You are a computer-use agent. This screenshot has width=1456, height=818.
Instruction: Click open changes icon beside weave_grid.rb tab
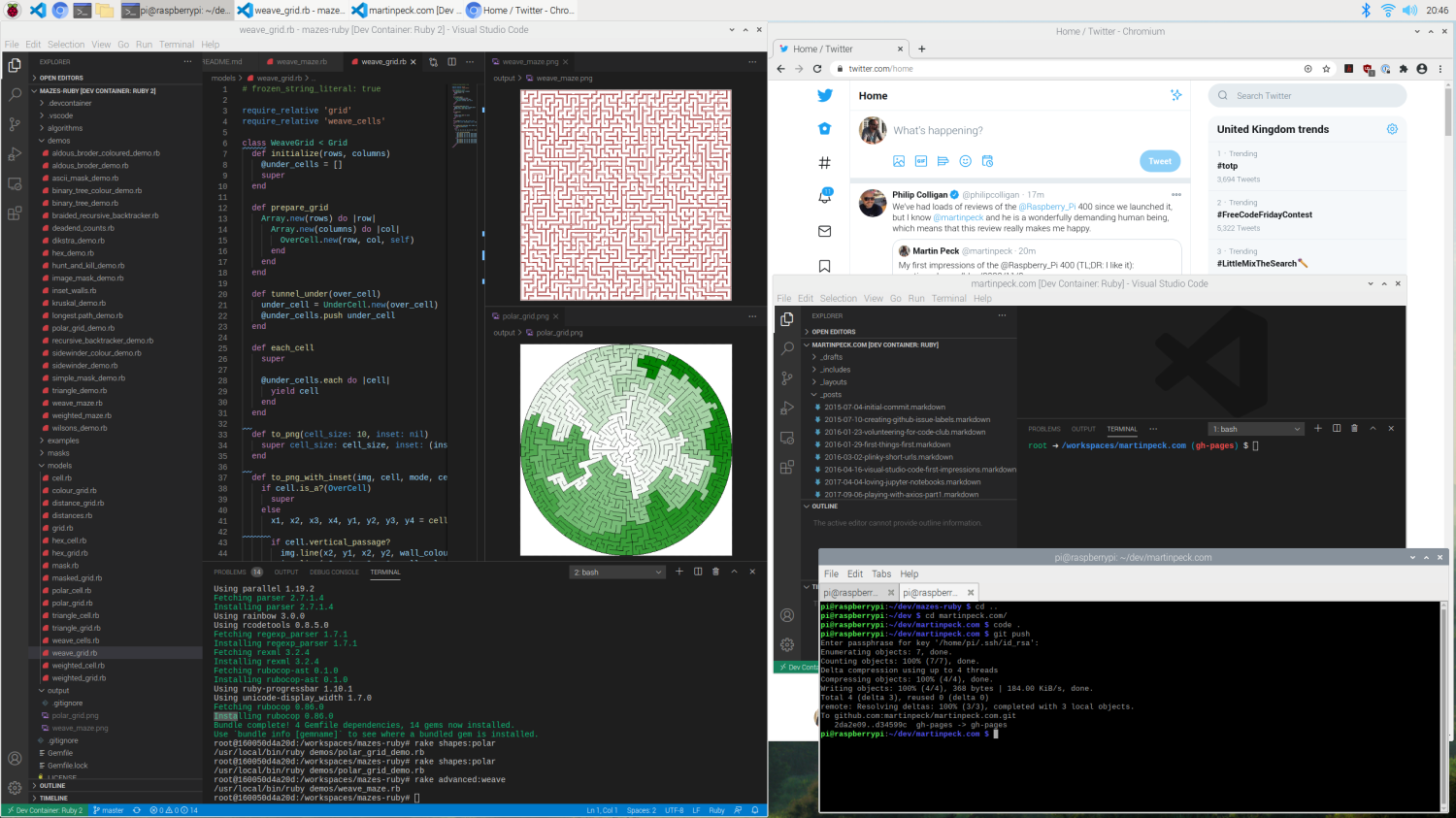coord(433,61)
